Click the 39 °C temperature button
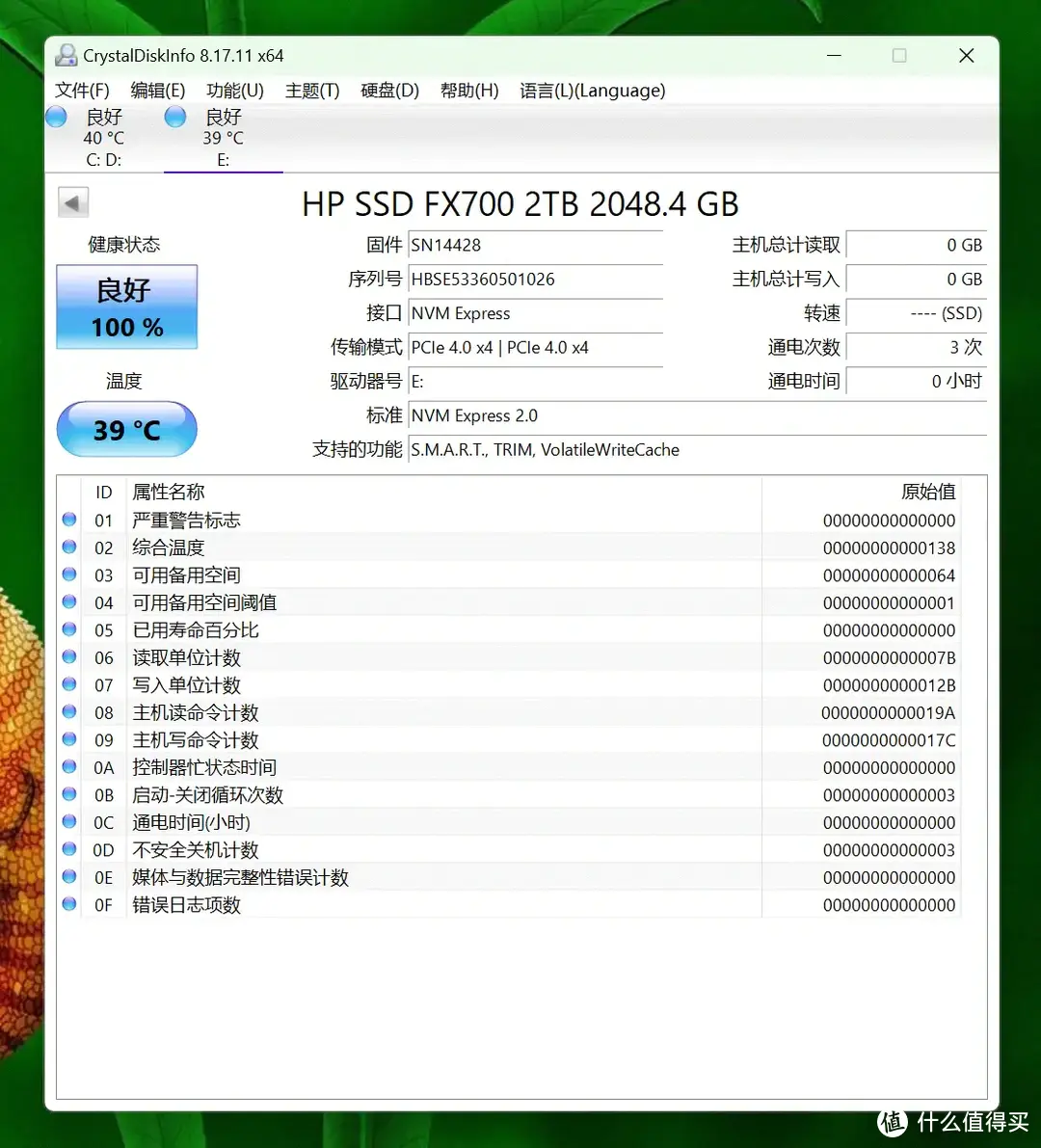This screenshot has height=1148, width=1041. click(126, 429)
